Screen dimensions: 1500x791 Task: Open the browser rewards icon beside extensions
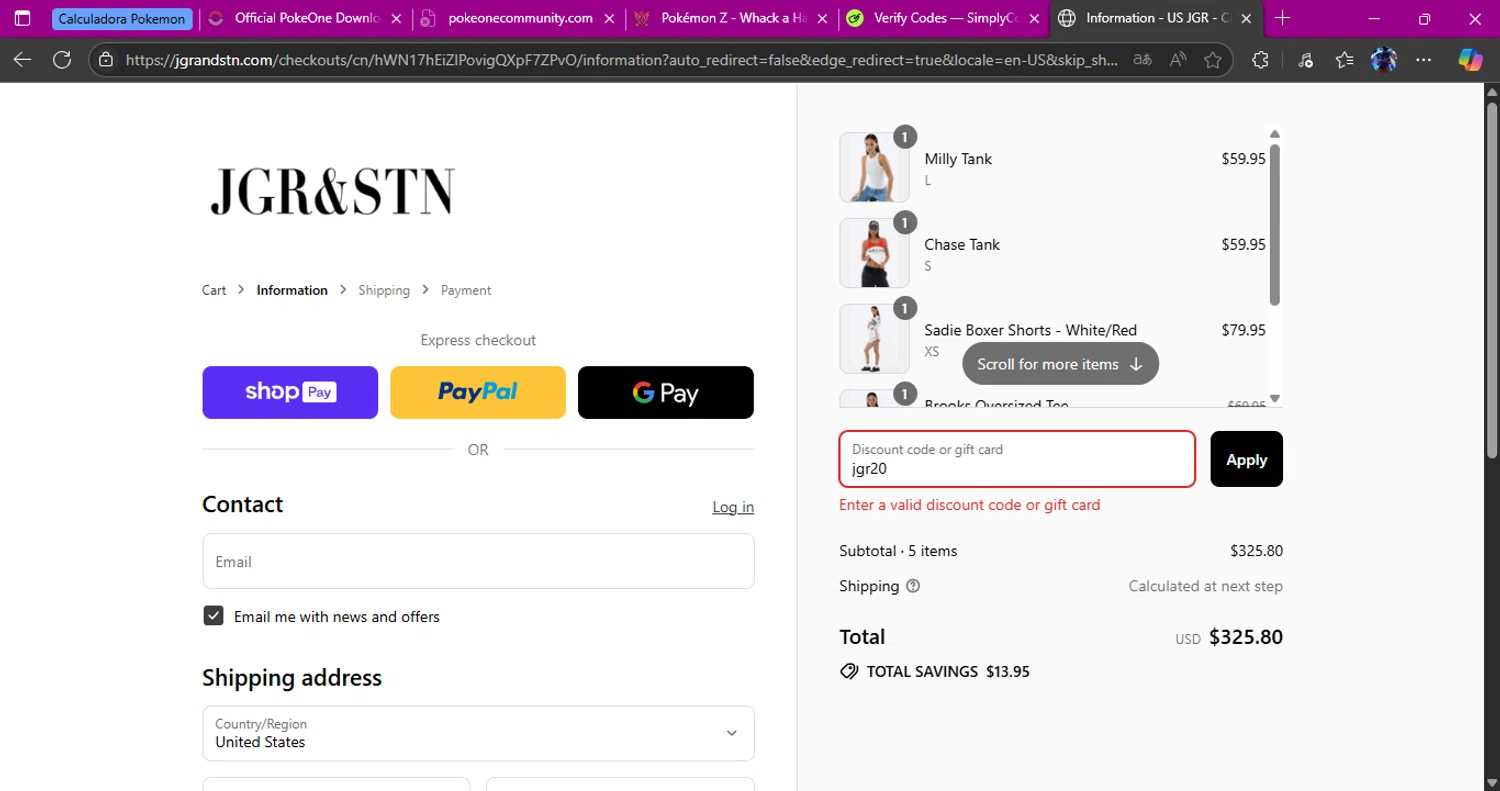(1305, 60)
